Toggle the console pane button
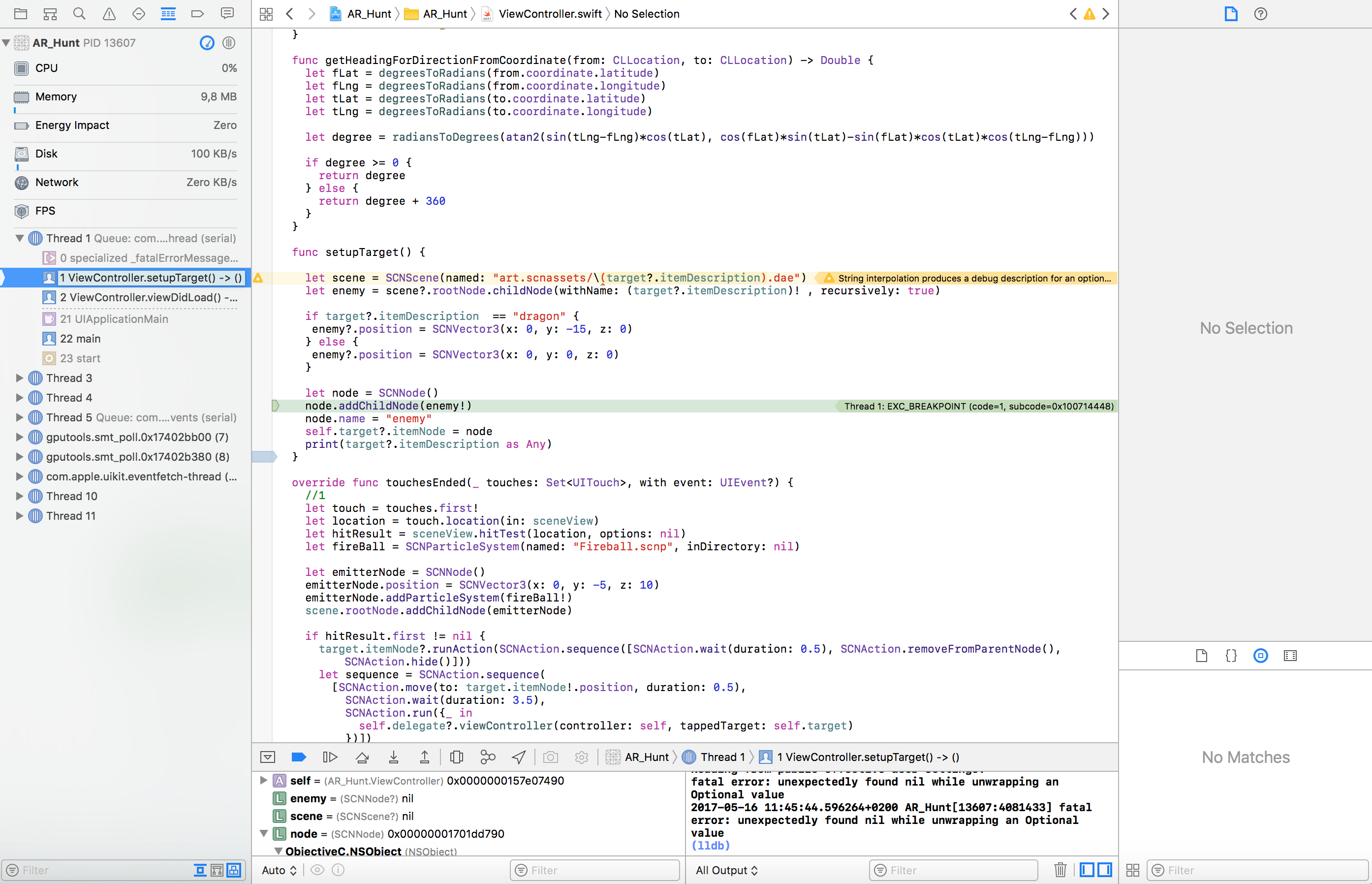This screenshot has height=884, width=1372. [x=1105, y=870]
